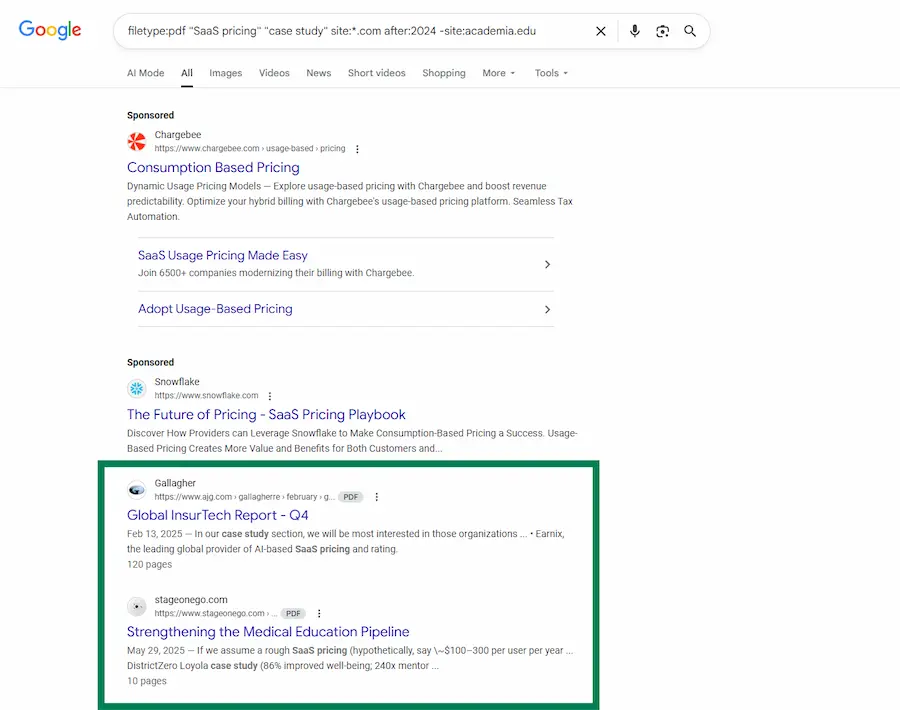Open Global InsurTech Report - Q4 result
The image size is (900, 710).
[217, 515]
